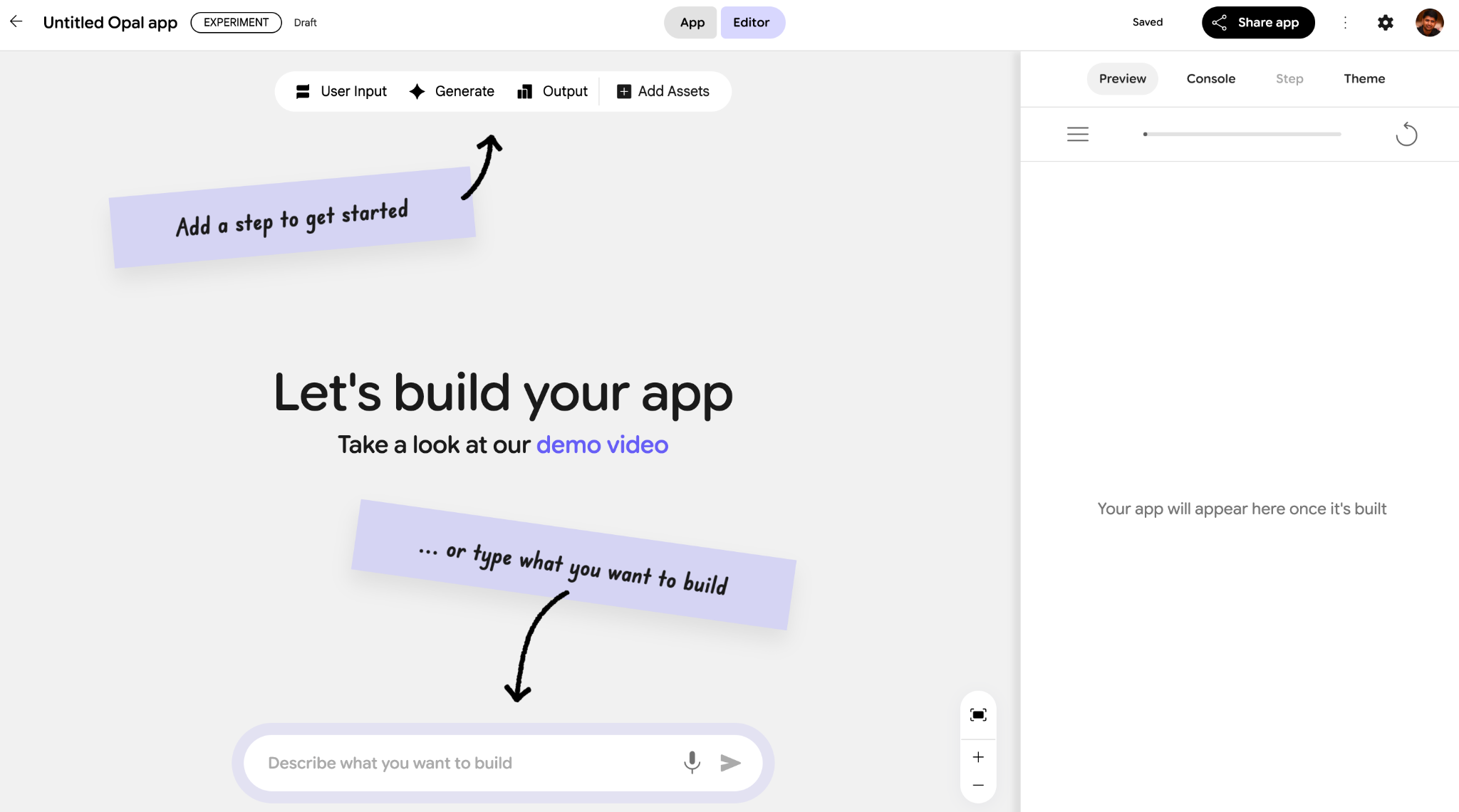1459x812 pixels.
Task: Switch to the App view
Action: coord(691,23)
